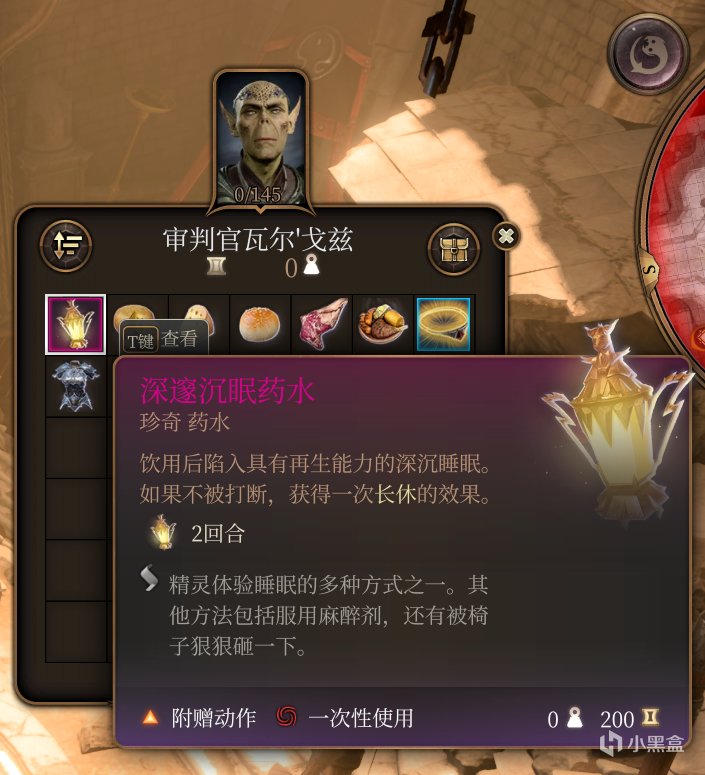
Task: Open the round button at top right
Action: click(648, 54)
